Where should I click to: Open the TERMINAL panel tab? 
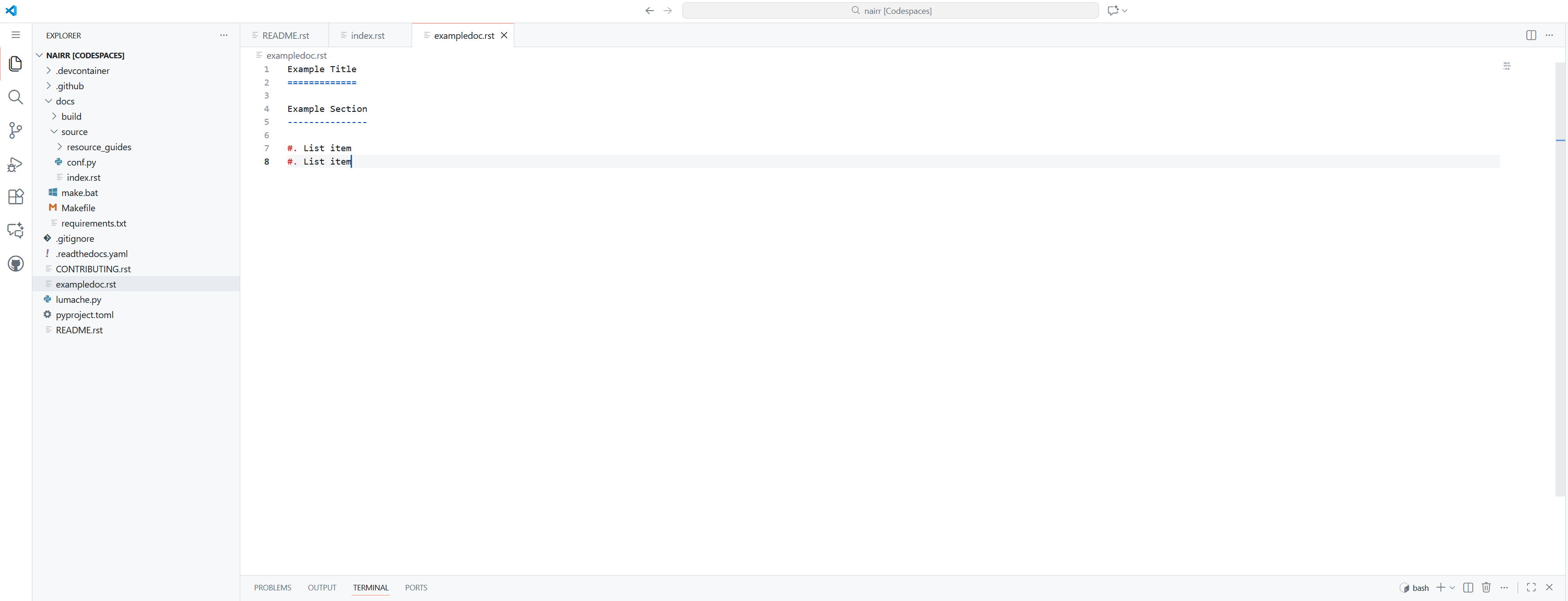tap(371, 588)
